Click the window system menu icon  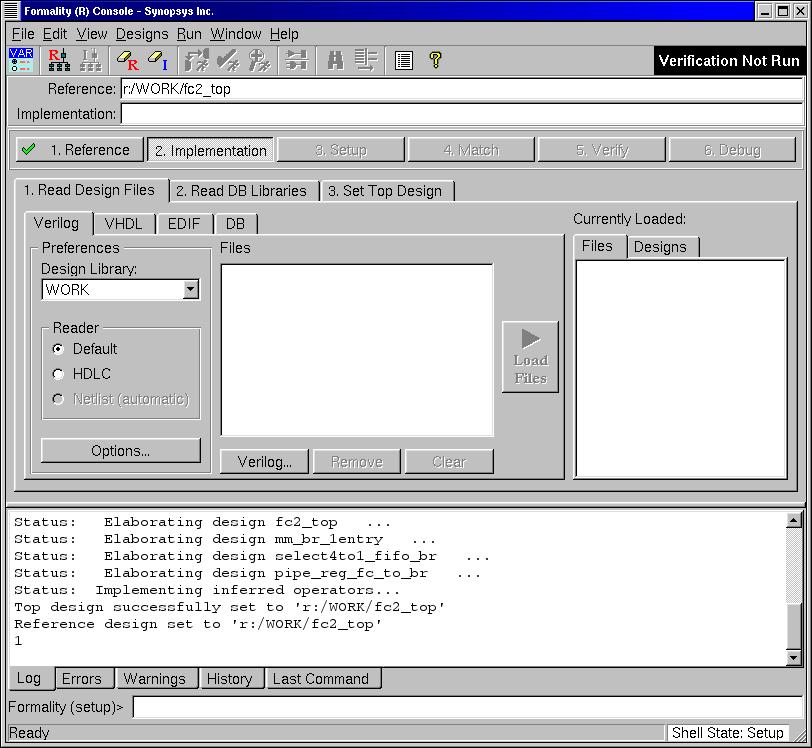point(11,11)
